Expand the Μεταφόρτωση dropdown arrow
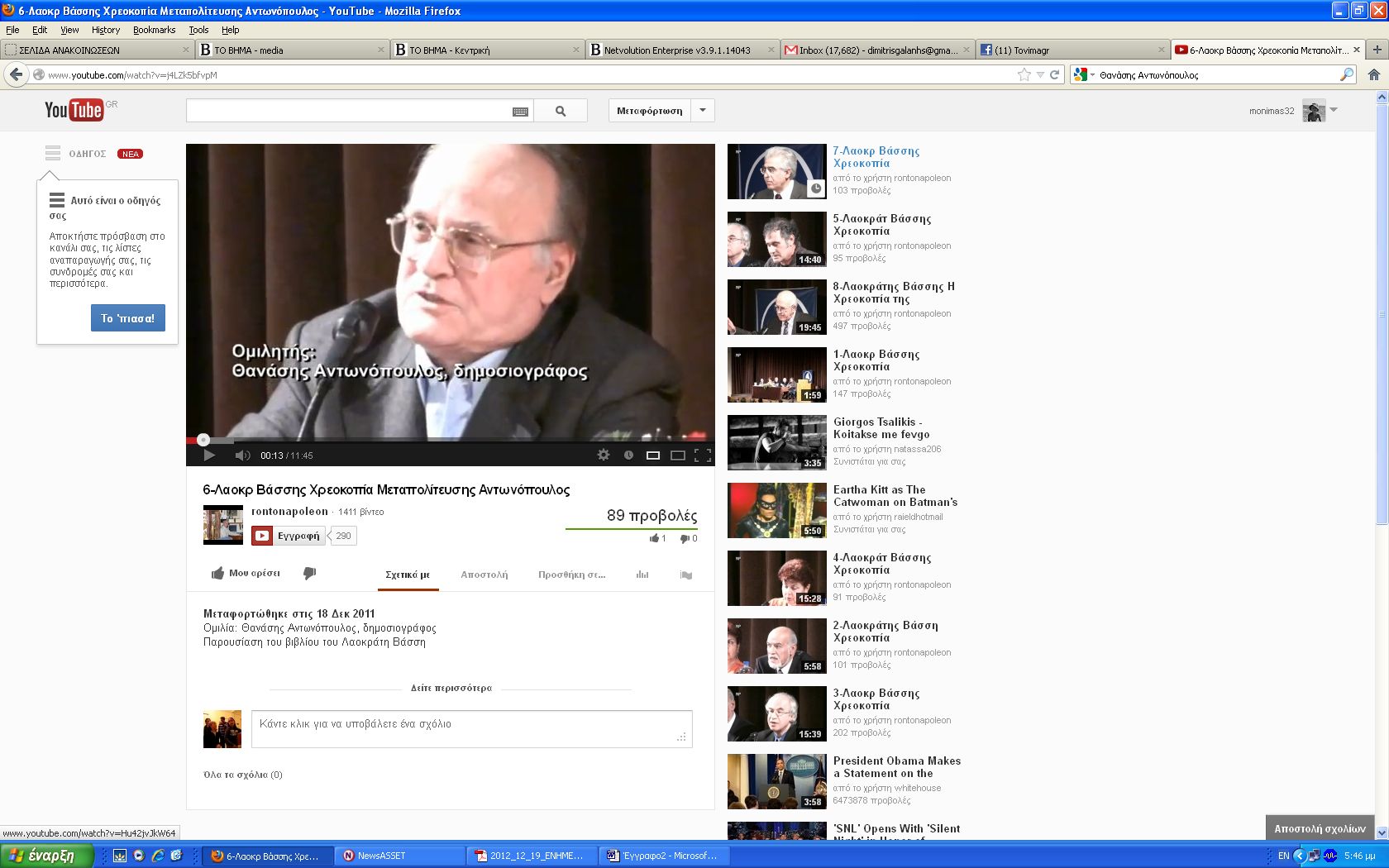 click(703, 111)
